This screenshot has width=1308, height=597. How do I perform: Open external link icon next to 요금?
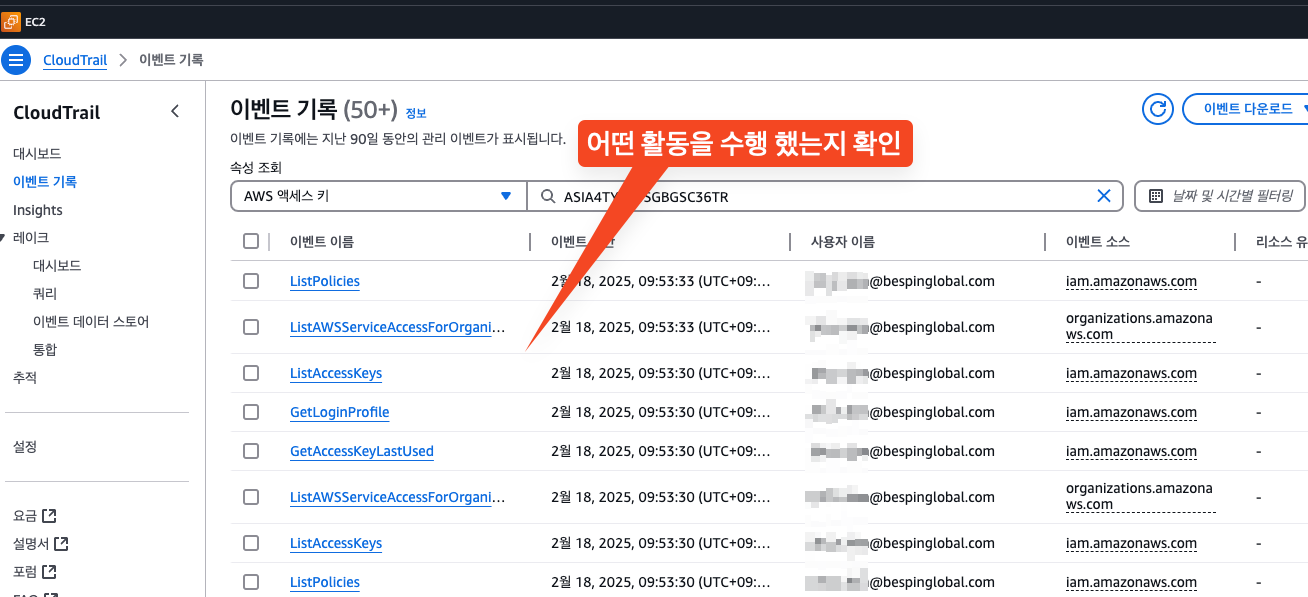49,516
